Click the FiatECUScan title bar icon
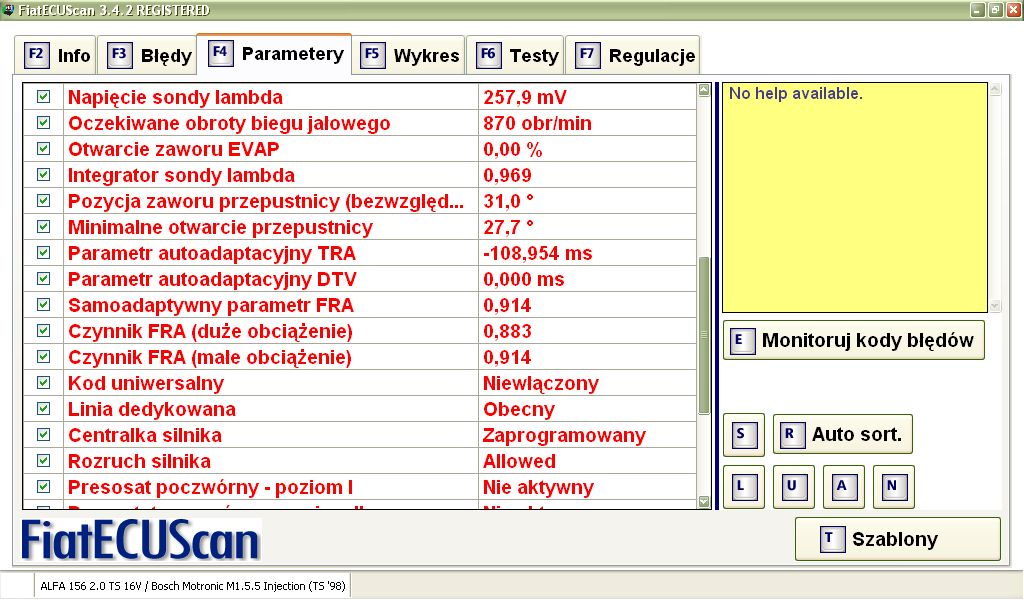 (x=8, y=10)
